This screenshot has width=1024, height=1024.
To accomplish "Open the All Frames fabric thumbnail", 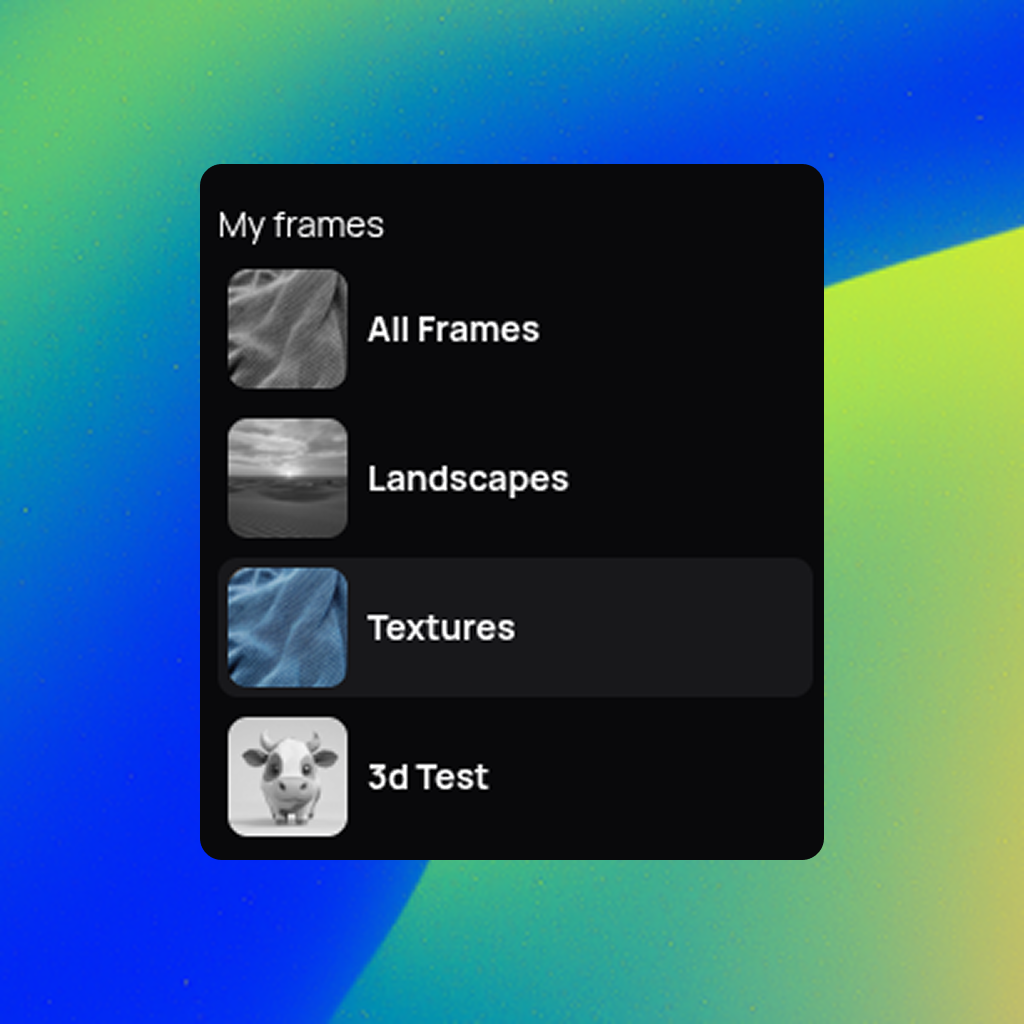I will click(287, 328).
